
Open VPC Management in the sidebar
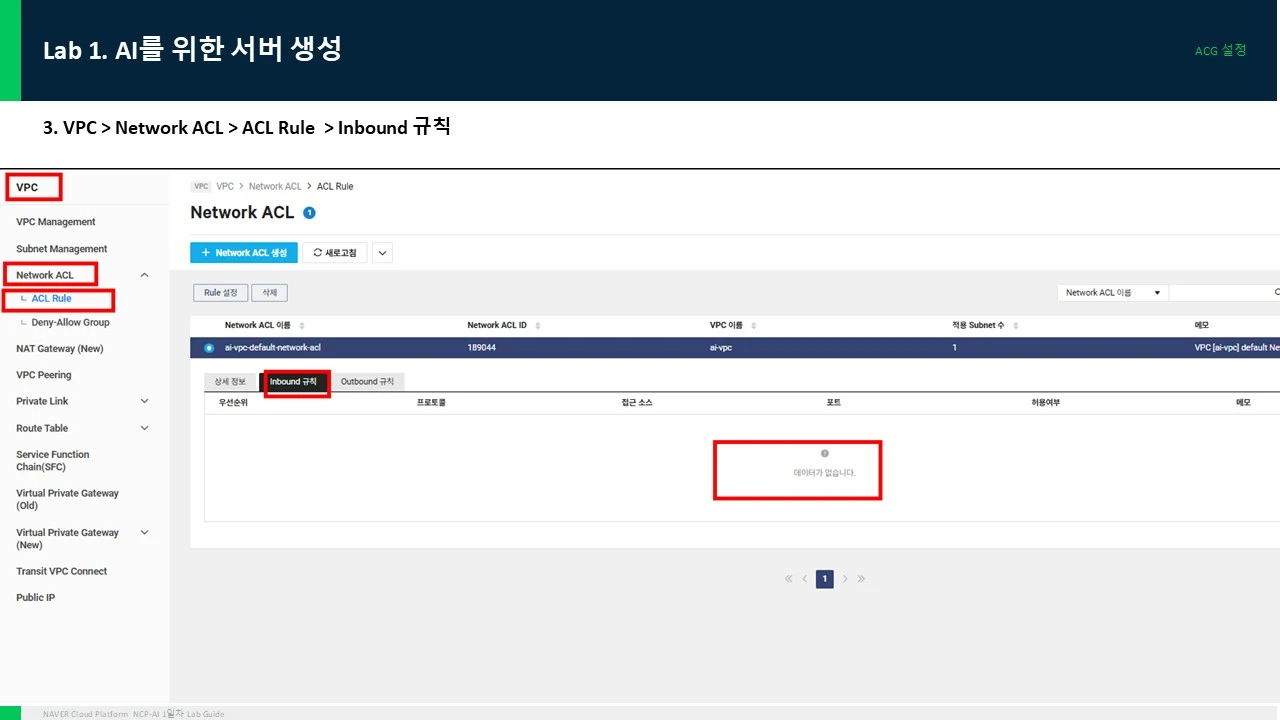(x=56, y=222)
